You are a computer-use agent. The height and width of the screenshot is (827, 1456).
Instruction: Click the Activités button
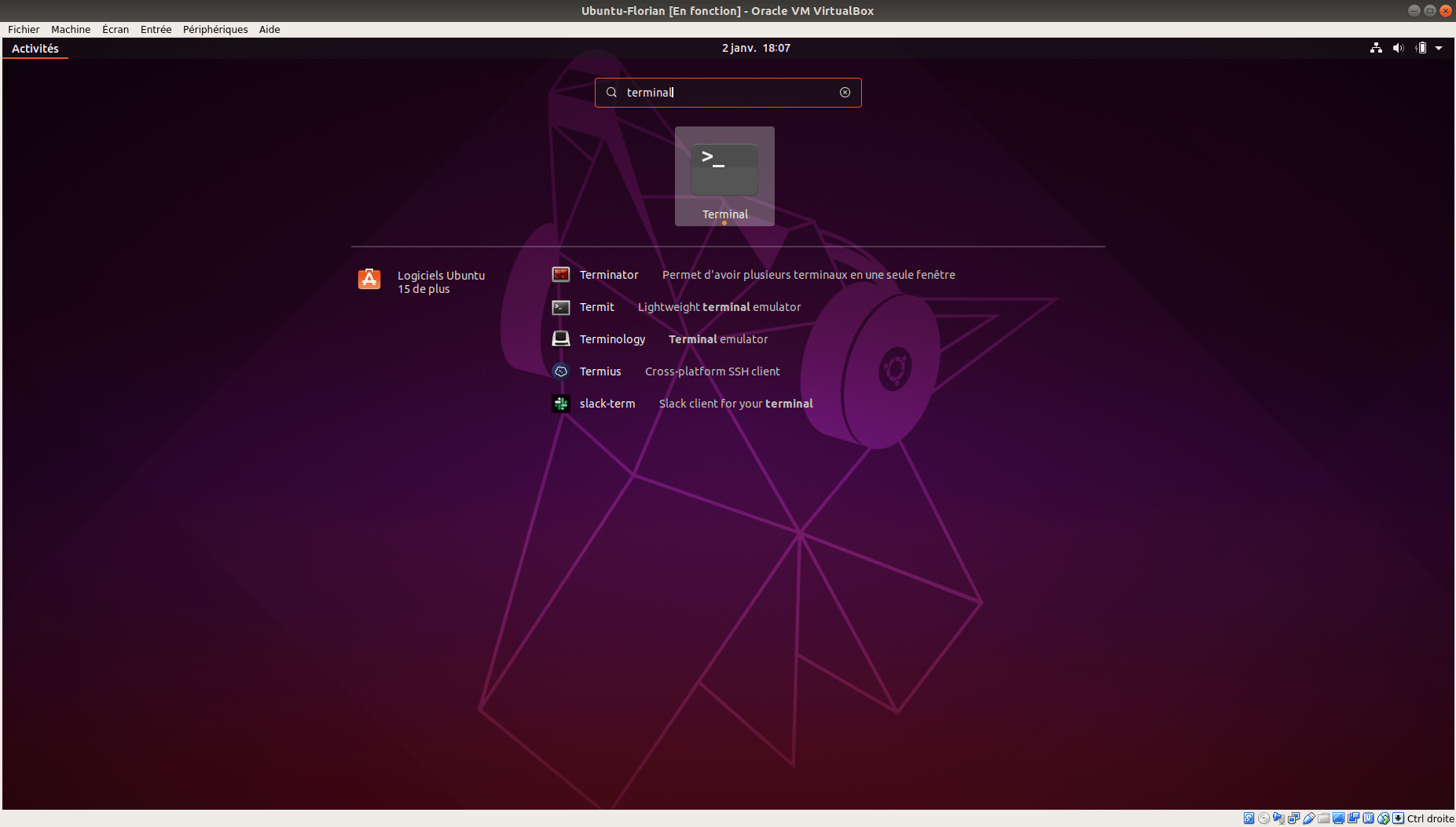click(35, 48)
